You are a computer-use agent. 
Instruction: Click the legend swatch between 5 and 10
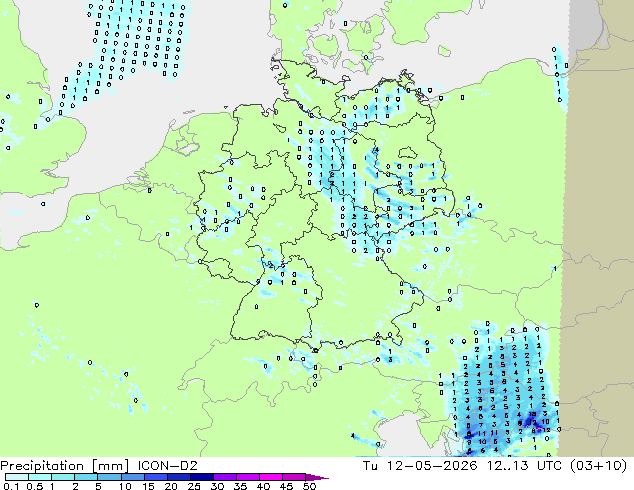point(109,477)
